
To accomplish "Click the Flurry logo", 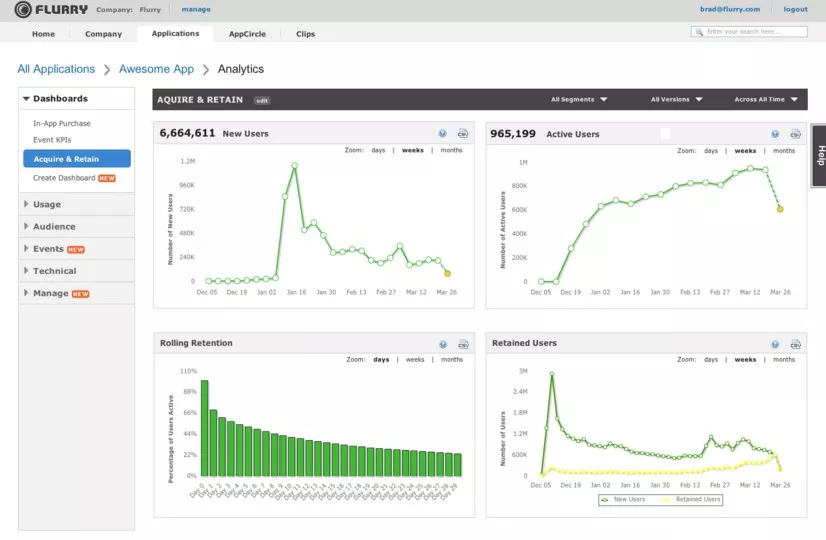I will pos(51,9).
